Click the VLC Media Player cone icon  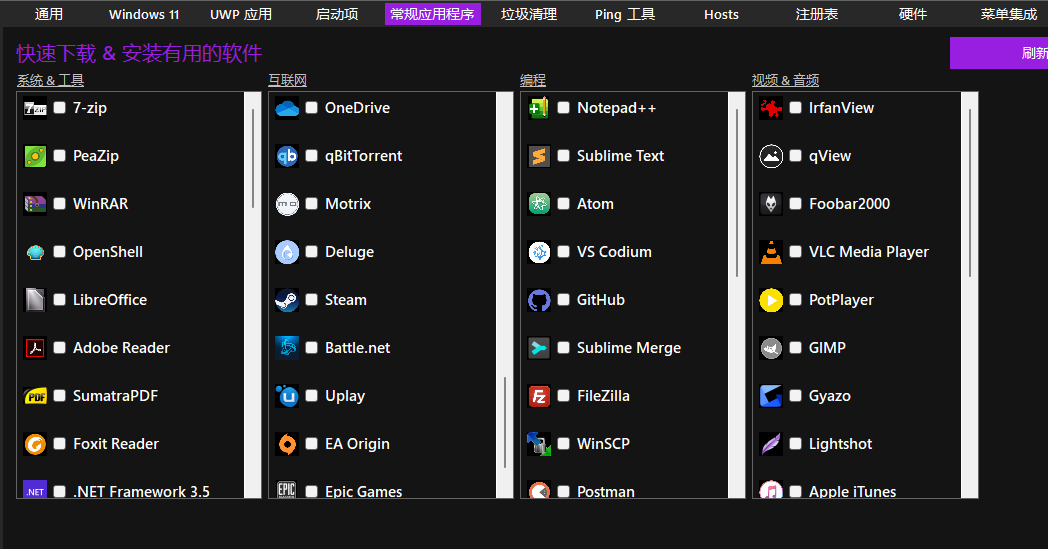pyautogui.click(x=771, y=252)
